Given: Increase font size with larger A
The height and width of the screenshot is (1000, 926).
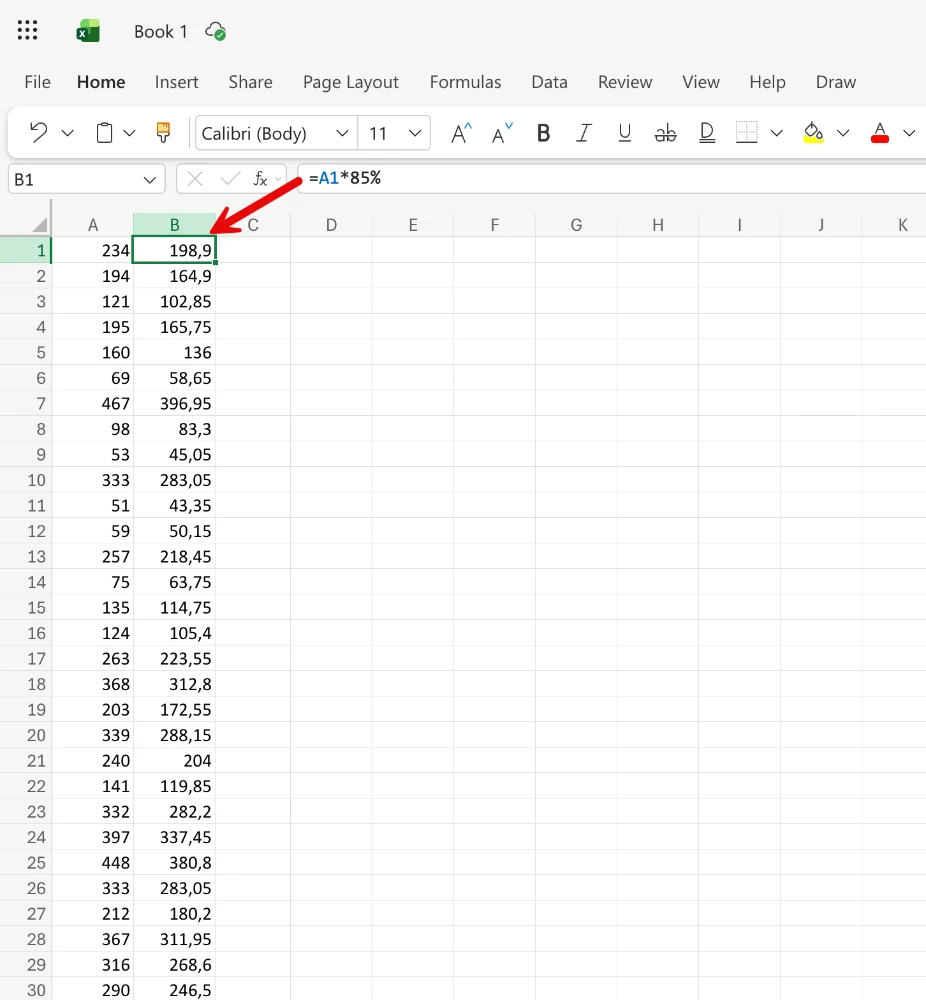Looking at the screenshot, I should click(461, 133).
